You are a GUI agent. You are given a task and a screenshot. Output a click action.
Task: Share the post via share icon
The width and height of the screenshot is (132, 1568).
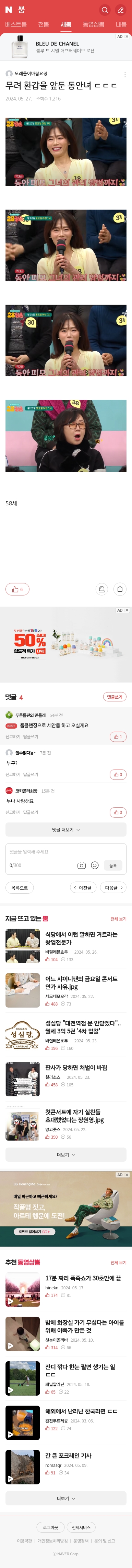[x=120, y=589]
